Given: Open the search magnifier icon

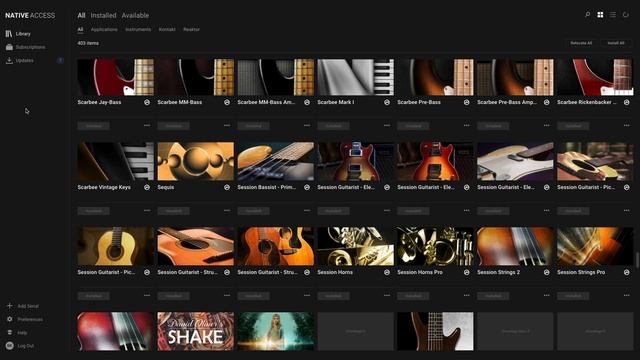Looking at the screenshot, I should [x=587, y=15].
